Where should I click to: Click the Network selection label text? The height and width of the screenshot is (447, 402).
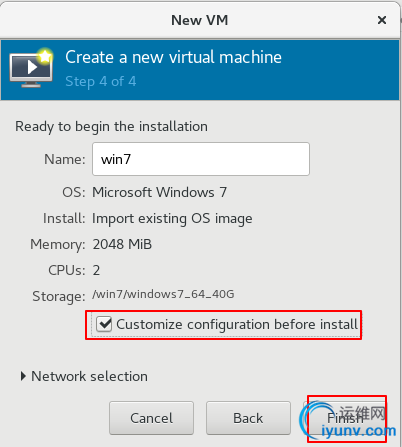coord(89,376)
